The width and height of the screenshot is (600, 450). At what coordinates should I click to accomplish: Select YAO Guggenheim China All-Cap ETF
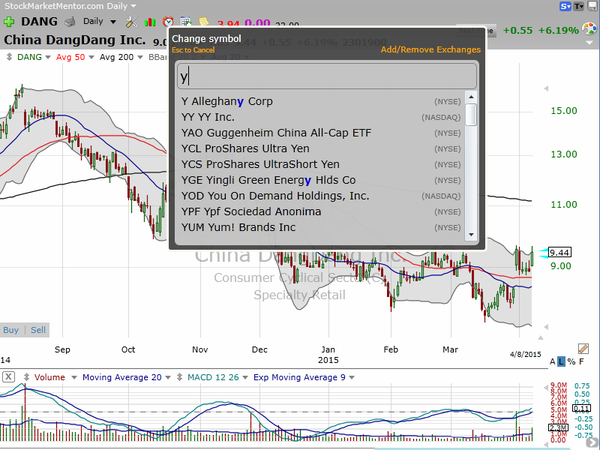pos(321,133)
